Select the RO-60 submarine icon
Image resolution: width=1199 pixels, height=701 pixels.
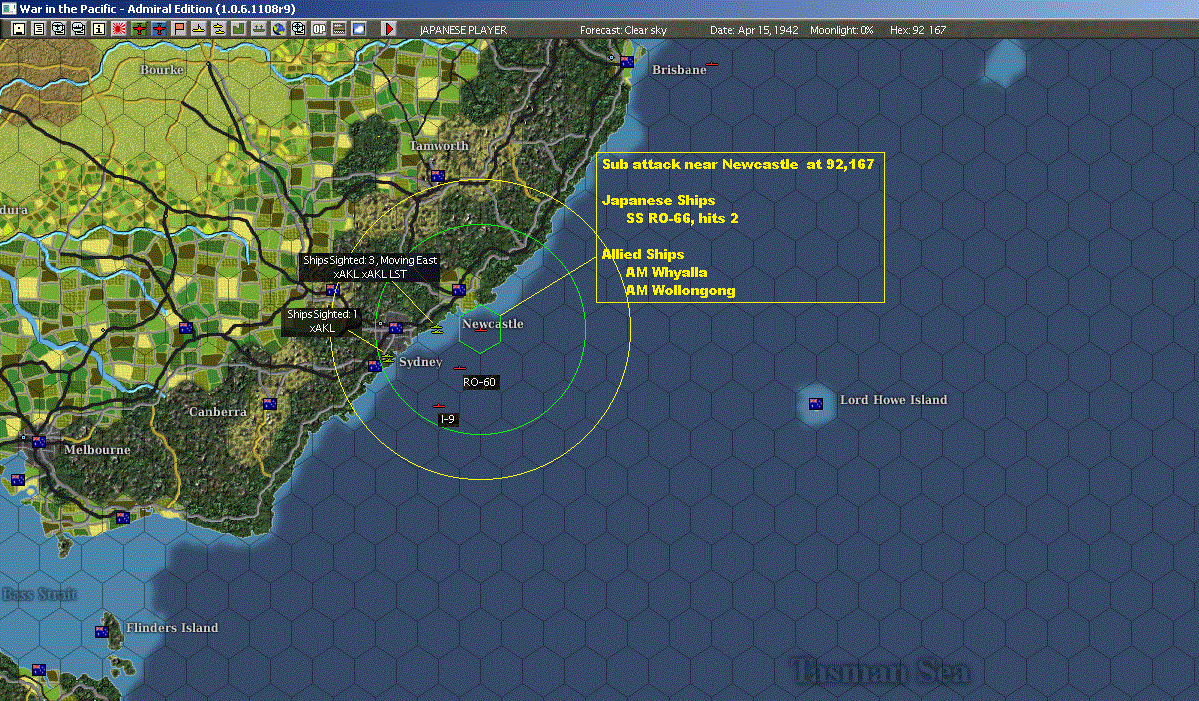click(460, 368)
